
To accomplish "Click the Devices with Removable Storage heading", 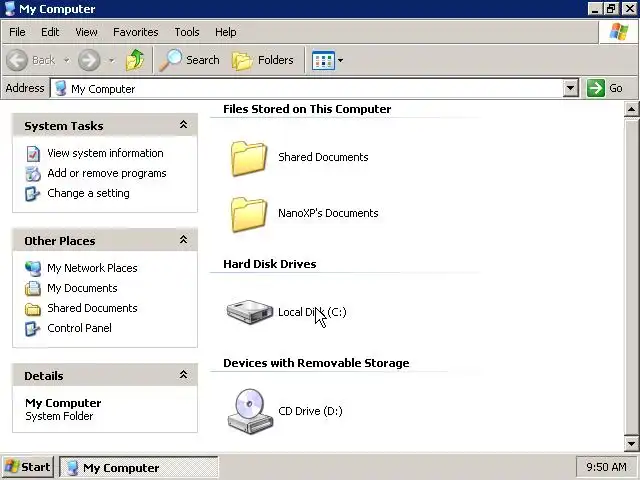I will coord(316,363).
